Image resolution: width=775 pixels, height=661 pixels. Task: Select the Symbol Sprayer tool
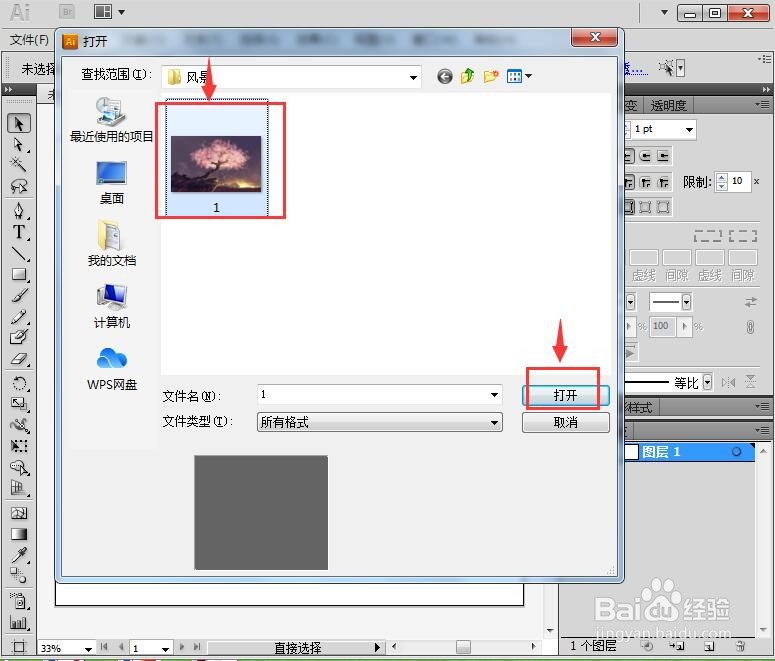[19, 601]
